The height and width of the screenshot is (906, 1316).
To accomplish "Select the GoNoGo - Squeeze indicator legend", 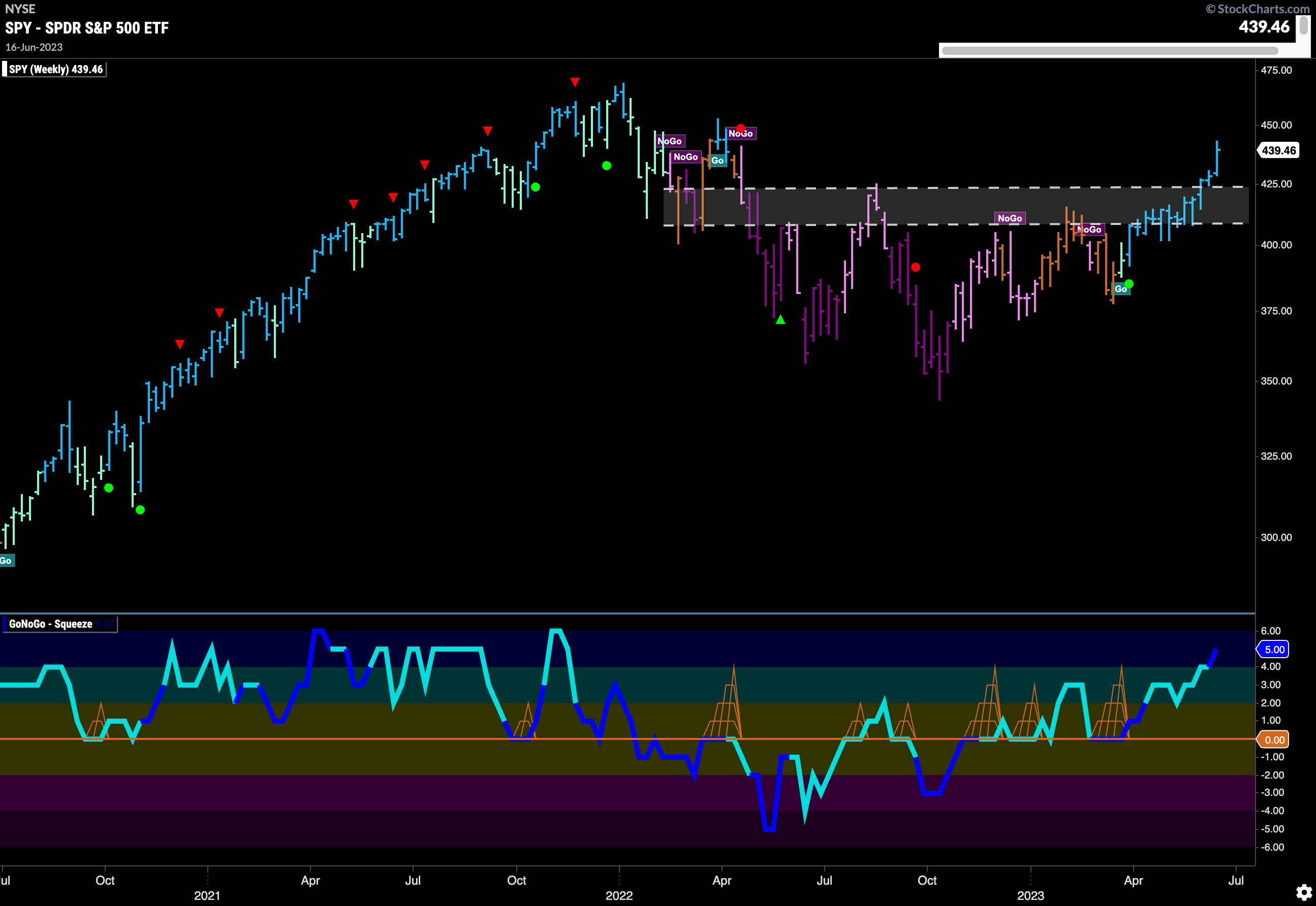I will [59, 624].
